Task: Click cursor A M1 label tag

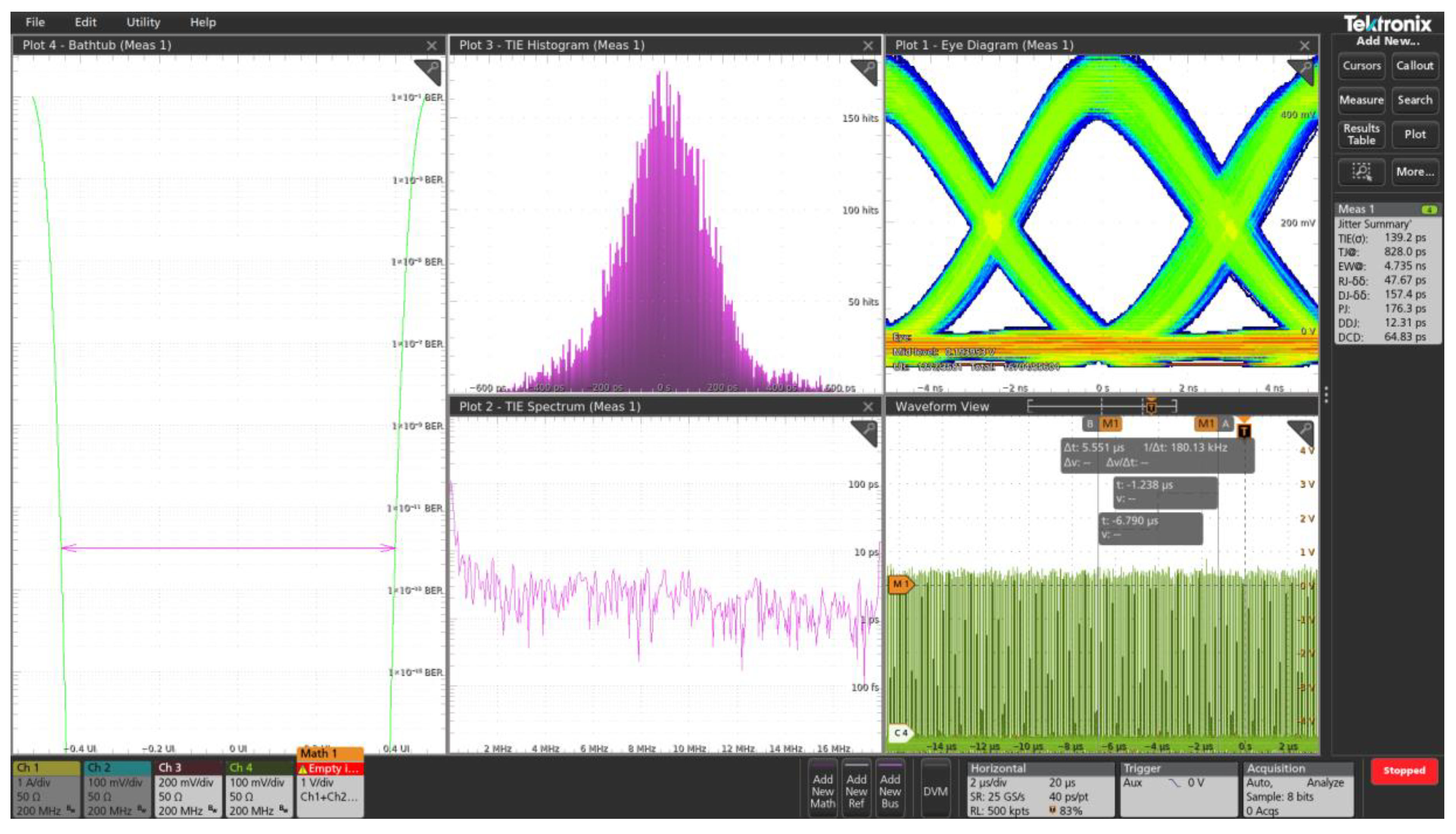Action: pos(1206,424)
